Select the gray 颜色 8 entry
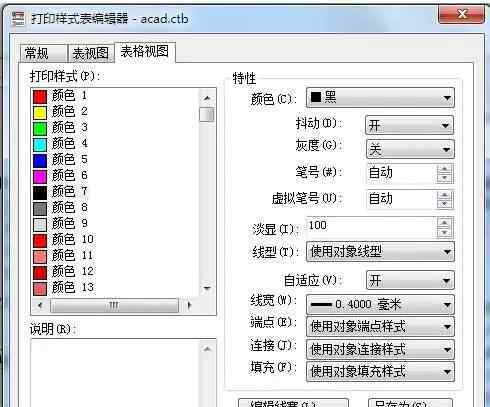Screen dimensions: 490x407 coord(61,208)
